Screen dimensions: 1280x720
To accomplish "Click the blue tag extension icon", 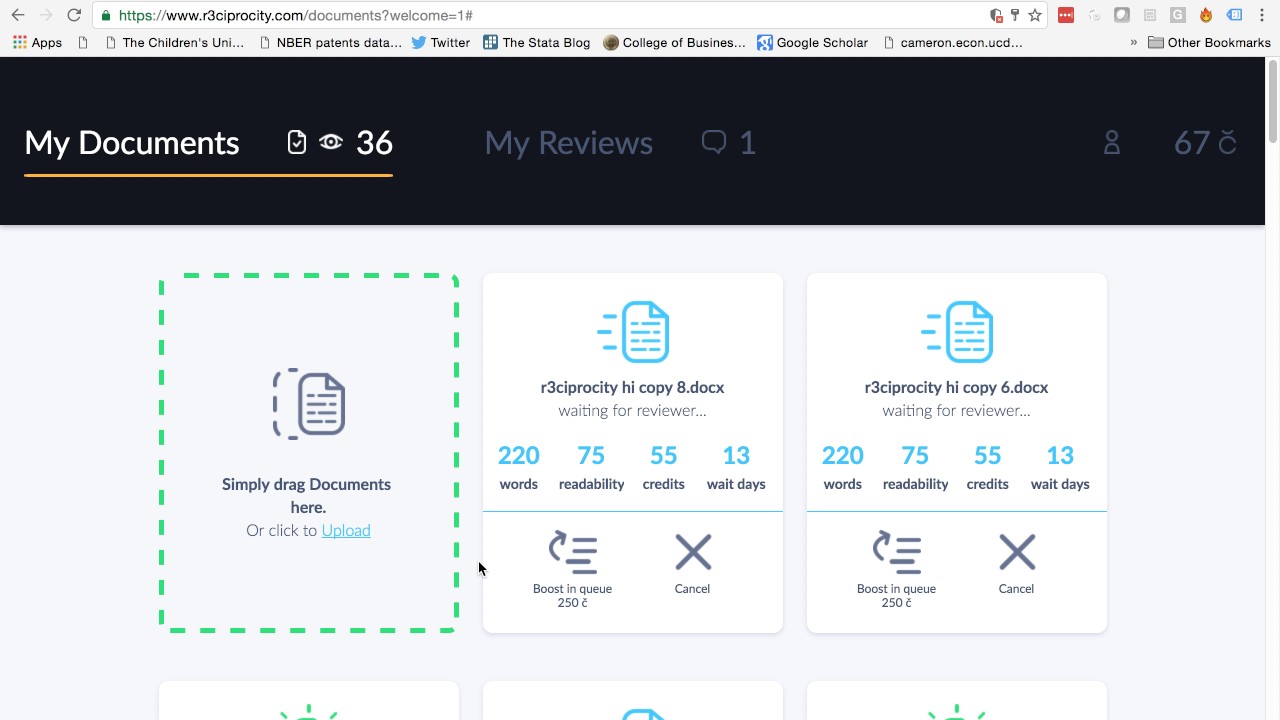I will [x=1234, y=15].
